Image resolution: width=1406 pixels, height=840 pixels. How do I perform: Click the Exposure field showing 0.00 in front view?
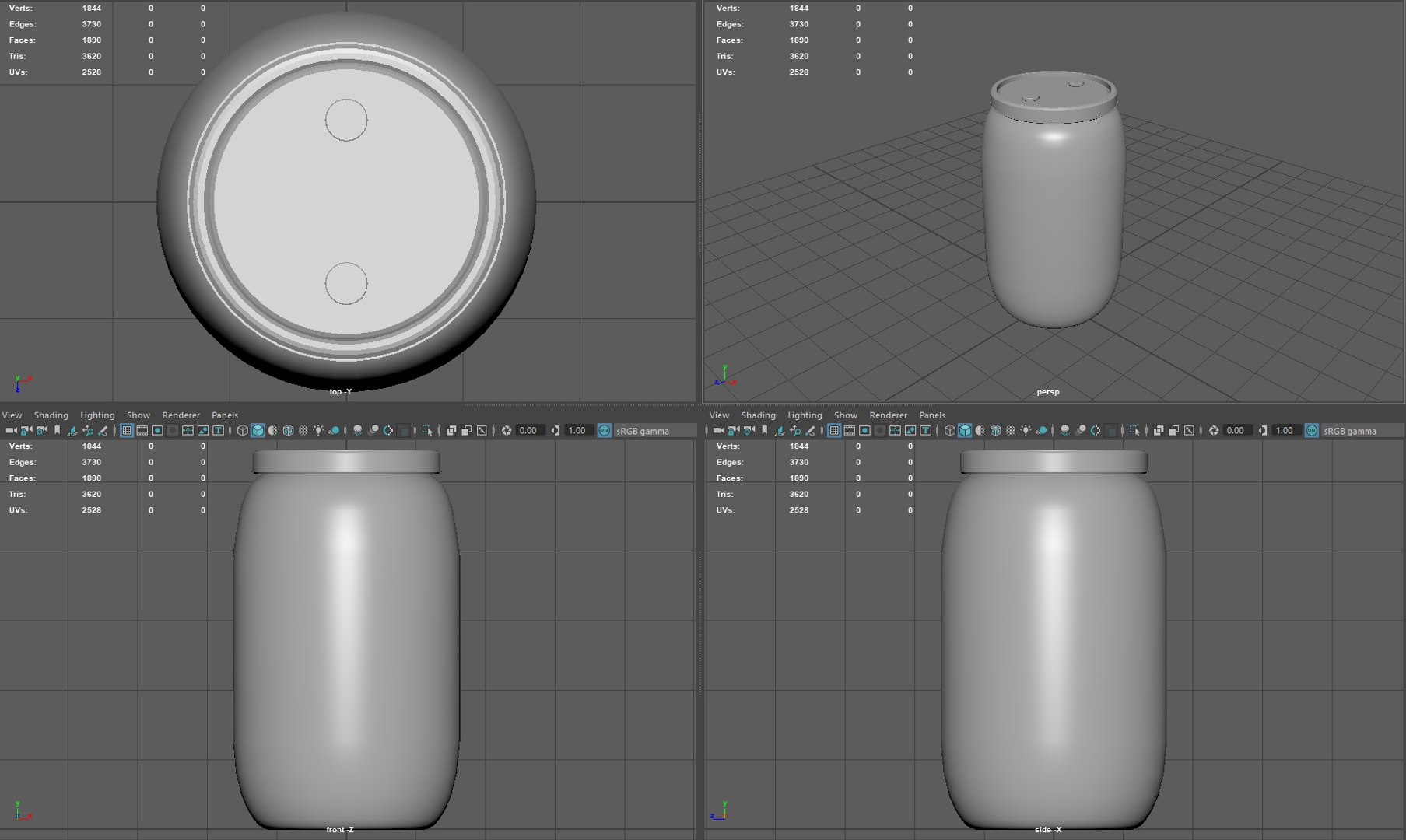(531, 430)
